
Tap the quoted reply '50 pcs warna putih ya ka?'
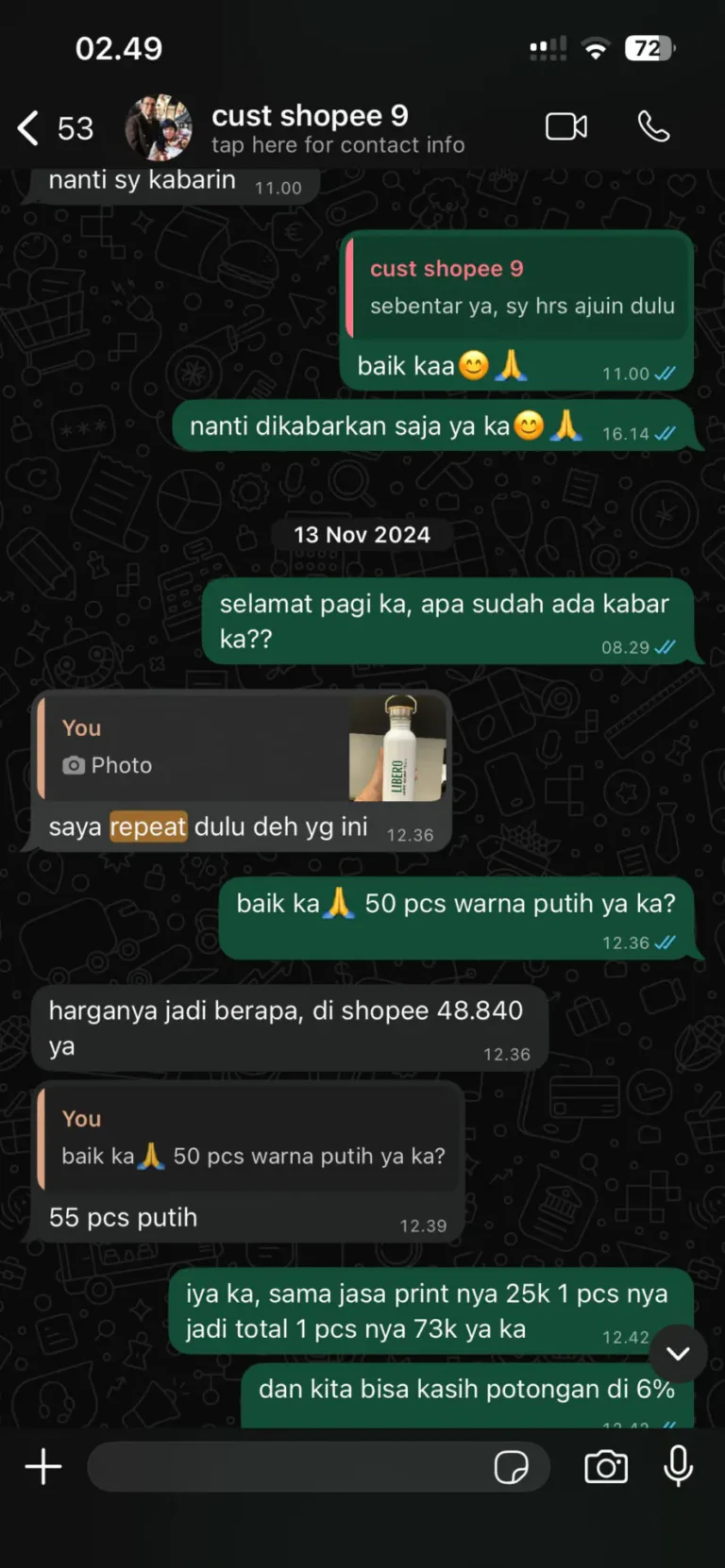(x=249, y=1138)
